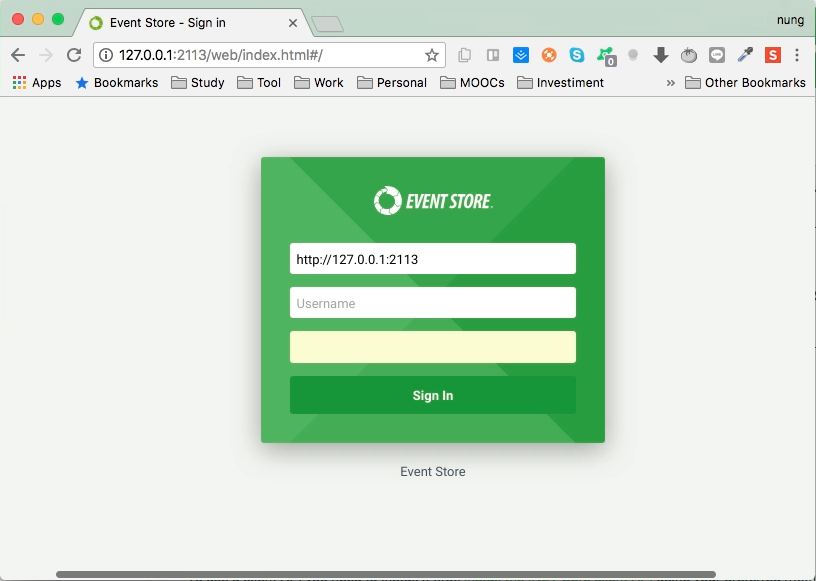Open the MOOCs bookmarks folder

(x=472, y=83)
